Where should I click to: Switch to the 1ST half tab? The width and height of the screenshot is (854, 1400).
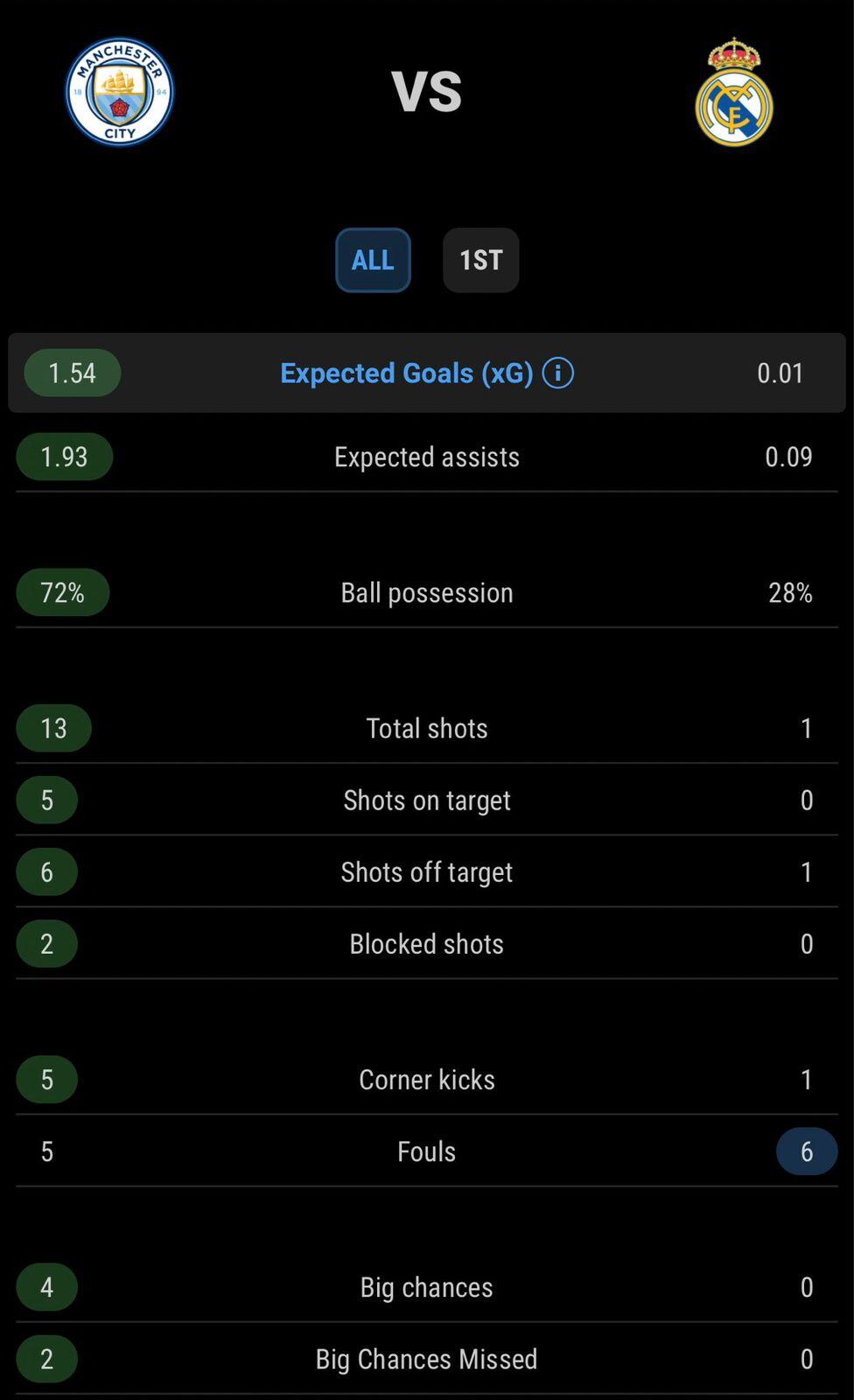(481, 260)
